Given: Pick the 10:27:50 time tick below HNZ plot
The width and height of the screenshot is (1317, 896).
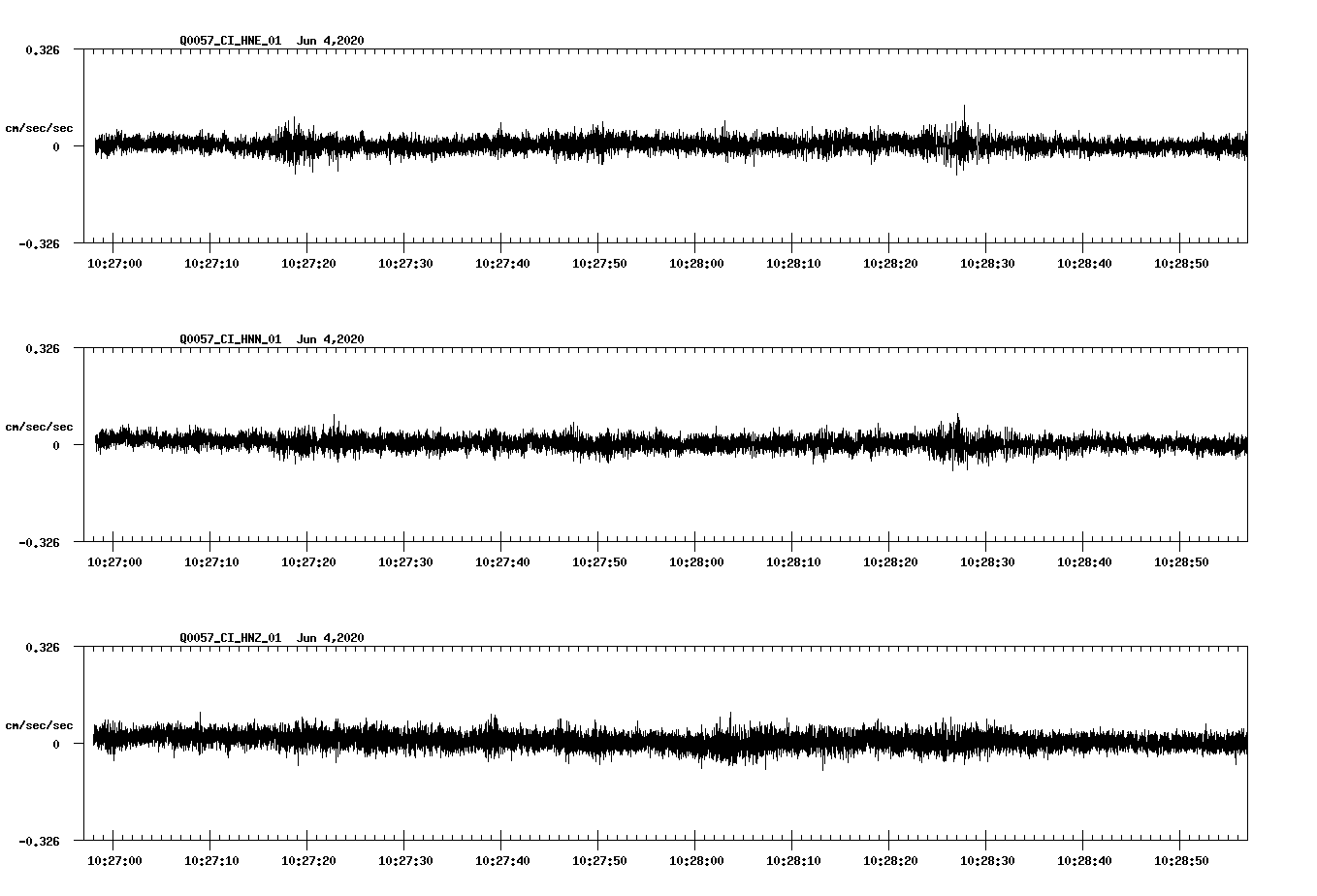Looking at the screenshot, I should click(x=599, y=860).
